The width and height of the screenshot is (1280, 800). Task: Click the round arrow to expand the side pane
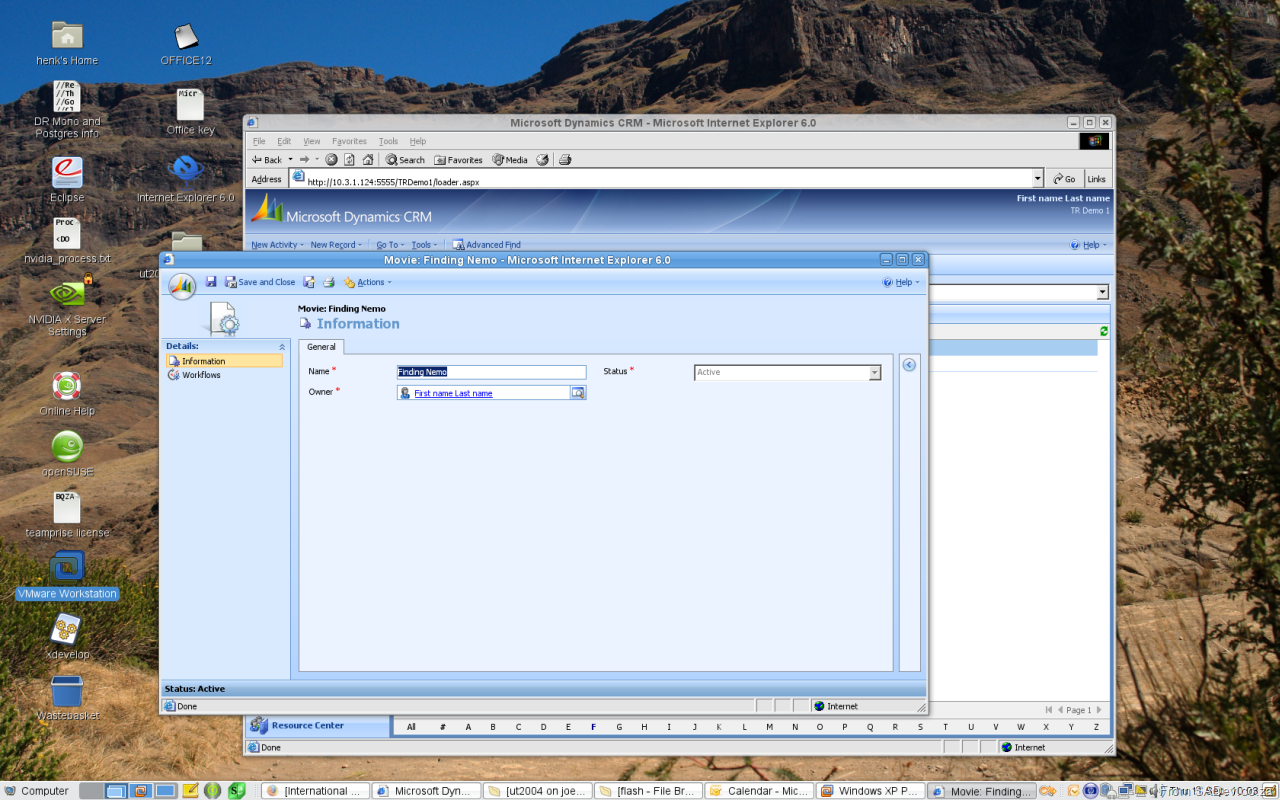[x=909, y=365]
